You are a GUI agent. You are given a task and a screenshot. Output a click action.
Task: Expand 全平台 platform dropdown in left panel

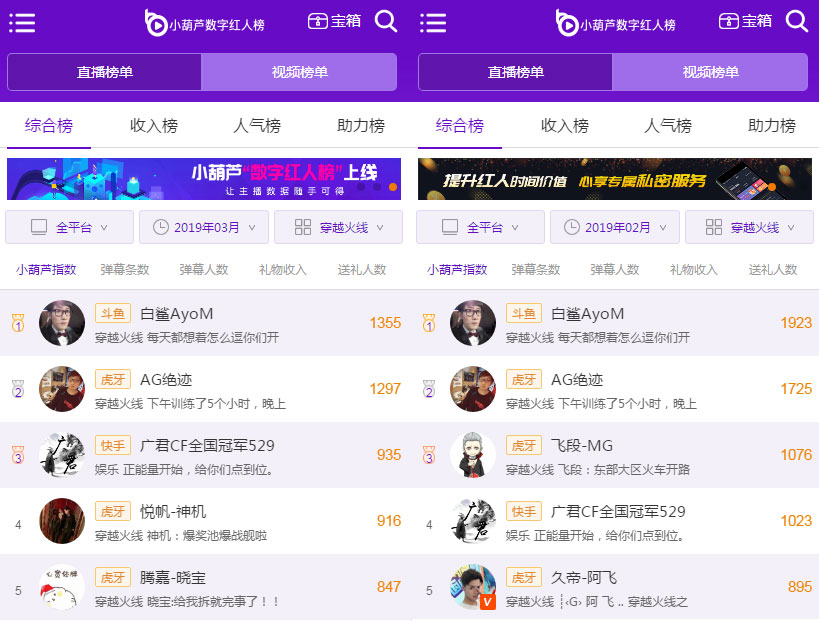click(69, 227)
